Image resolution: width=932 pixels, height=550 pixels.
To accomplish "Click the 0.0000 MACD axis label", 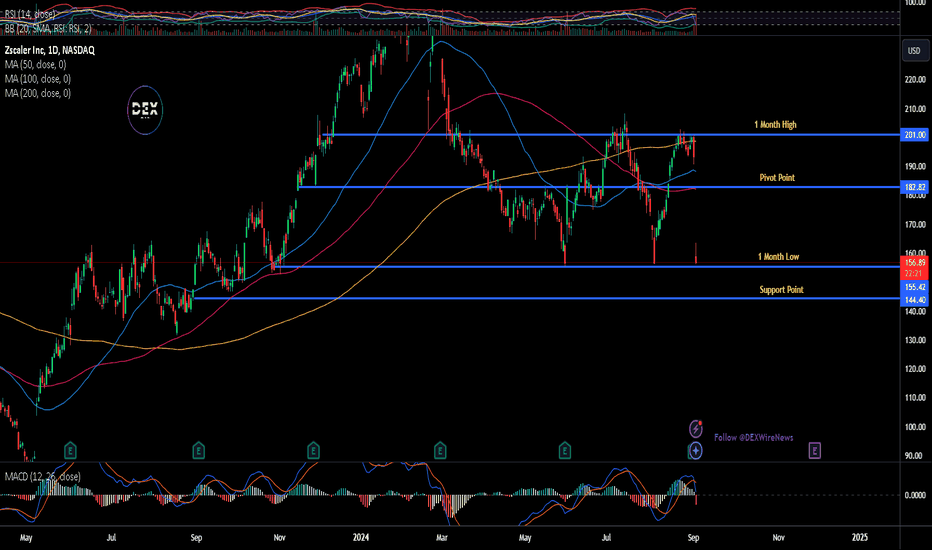I will point(915,495).
